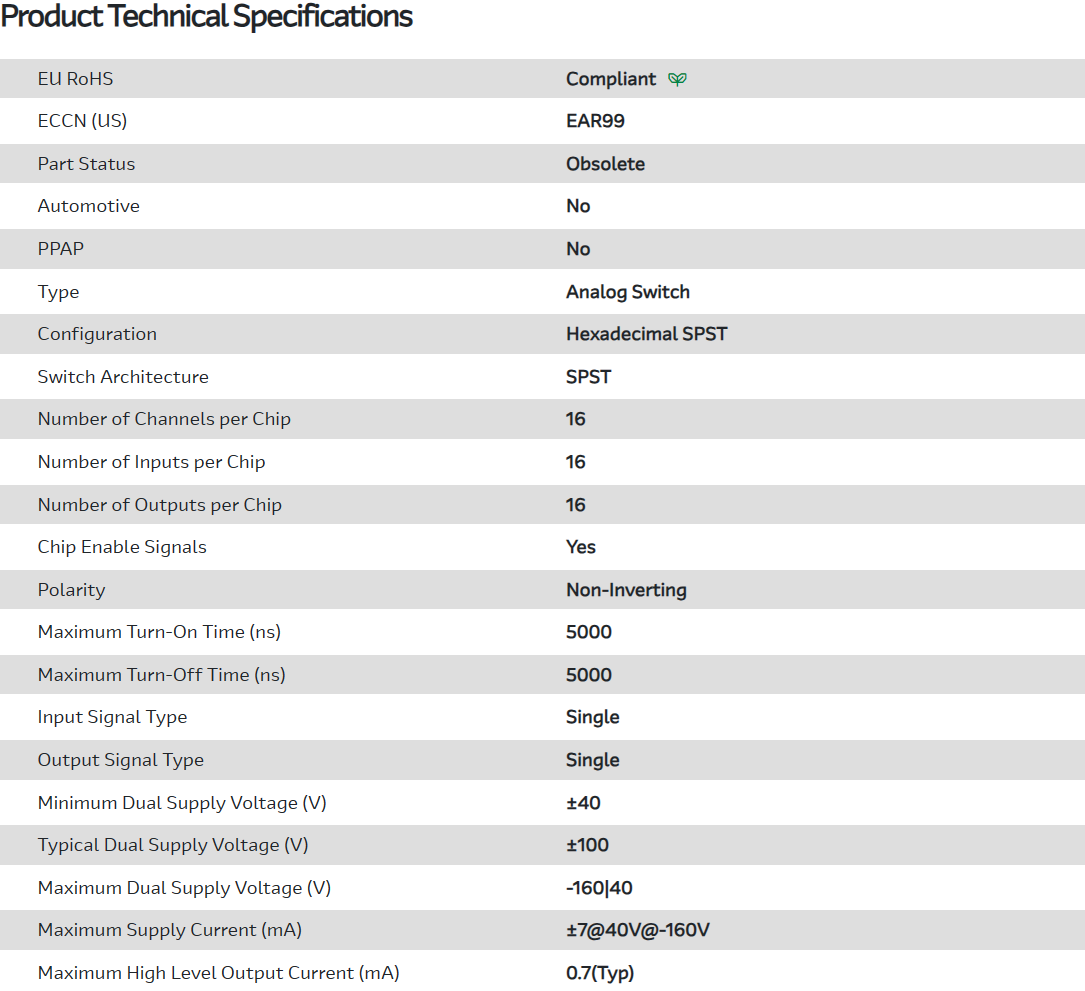Click the 0.7(Typ) output current value
The height and width of the screenshot is (991, 1085).
600,973
